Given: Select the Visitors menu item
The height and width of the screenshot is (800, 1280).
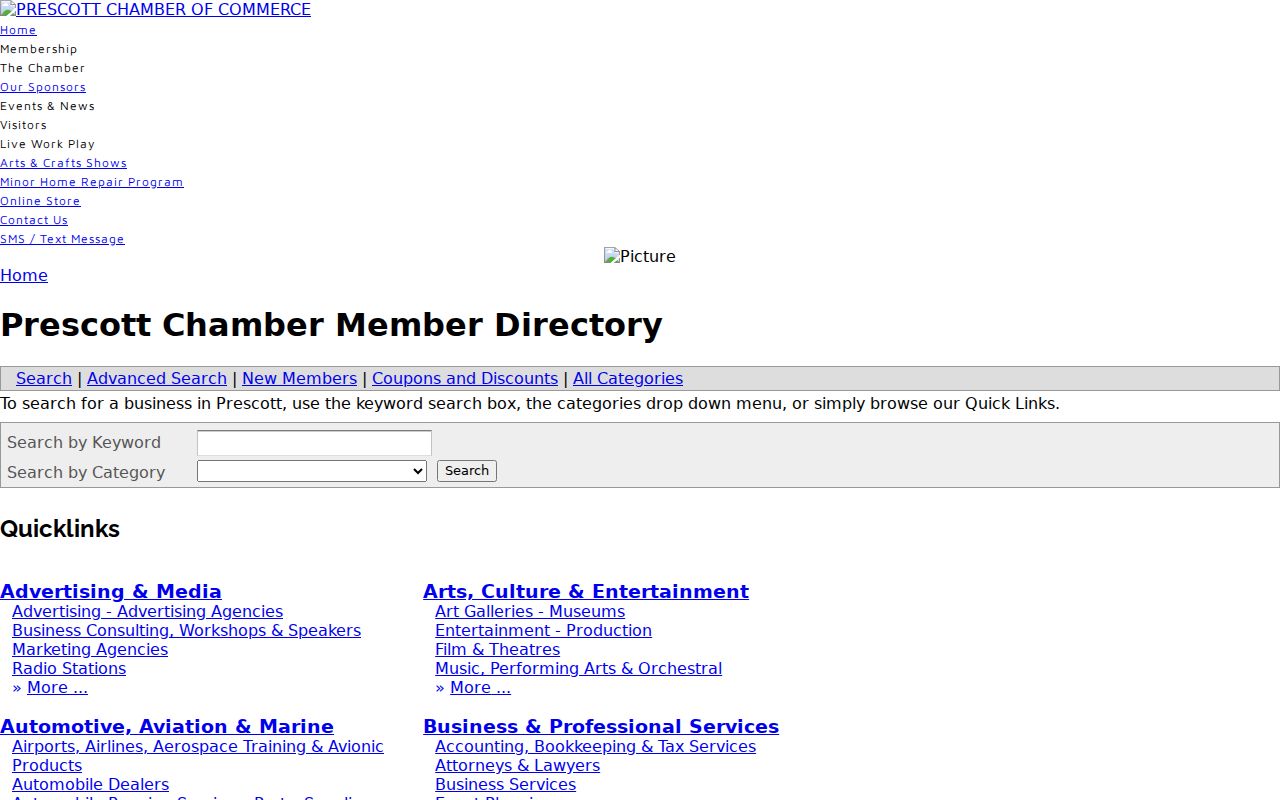Looking at the screenshot, I should [x=23, y=125].
